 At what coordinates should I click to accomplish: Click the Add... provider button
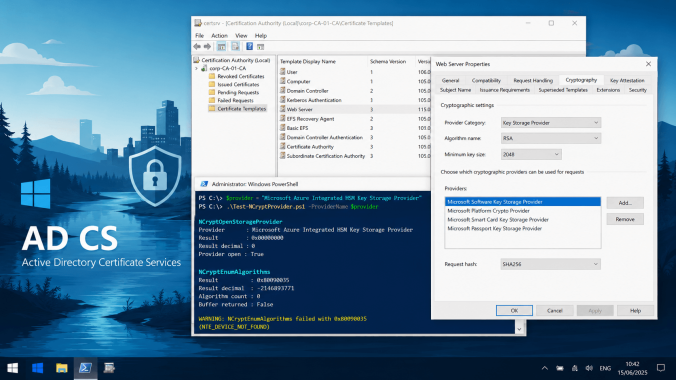(625, 203)
